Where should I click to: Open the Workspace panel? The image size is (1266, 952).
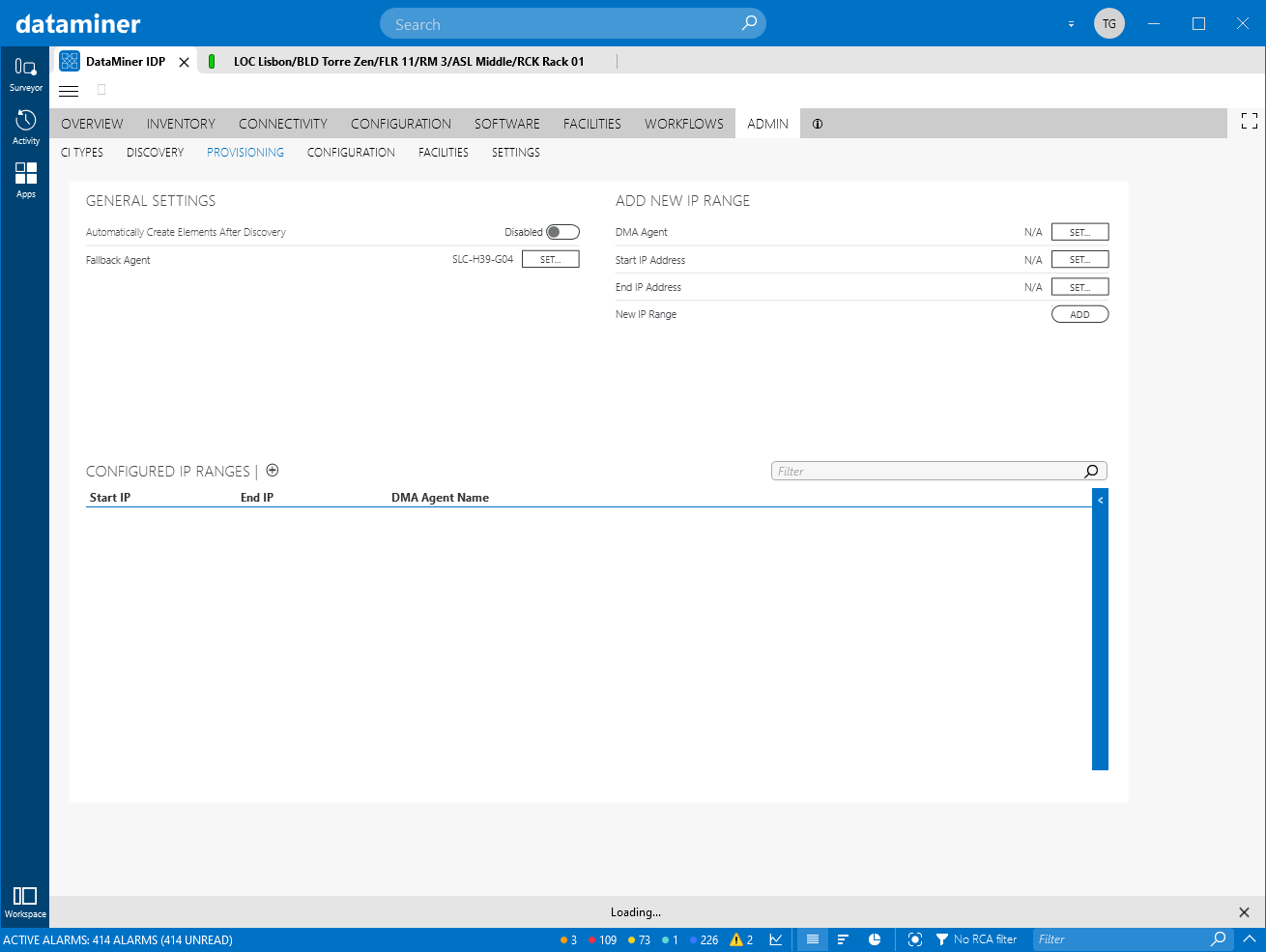click(25, 903)
